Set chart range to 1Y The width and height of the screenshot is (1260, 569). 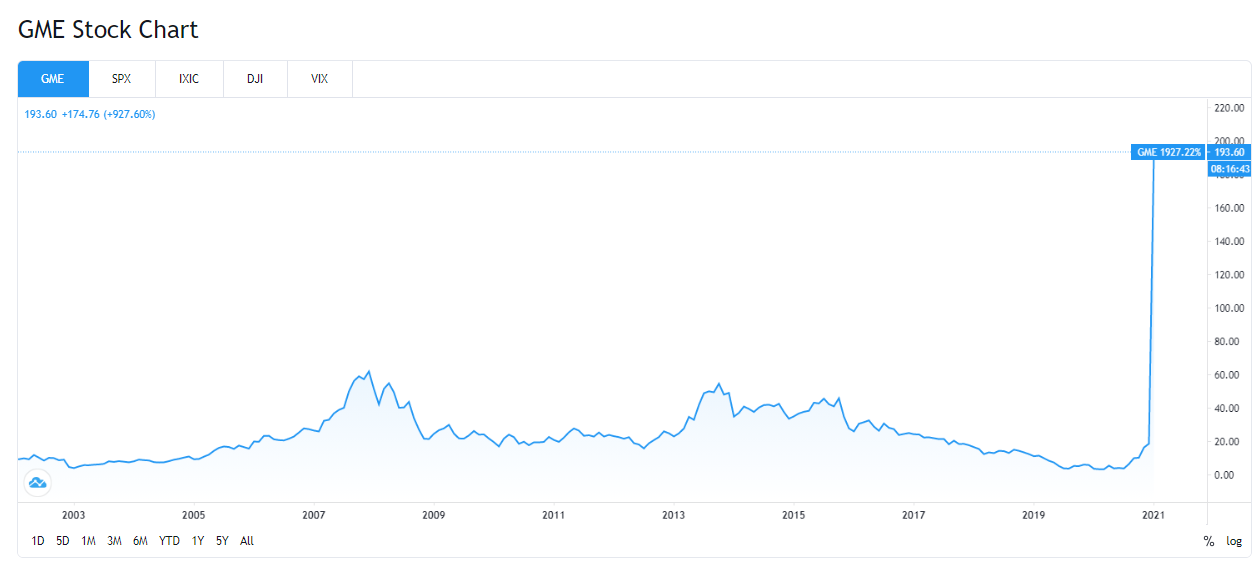pos(198,541)
